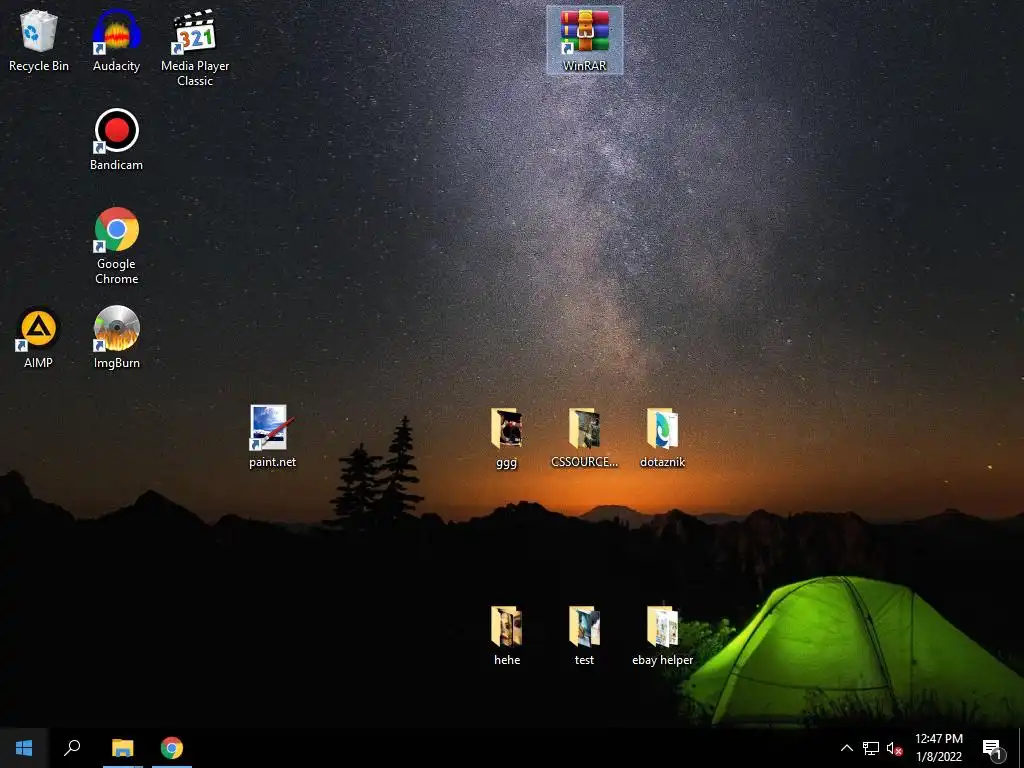The height and width of the screenshot is (768, 1024).
Task: Open taskbar search magnifier
Action: click(72, 748)
